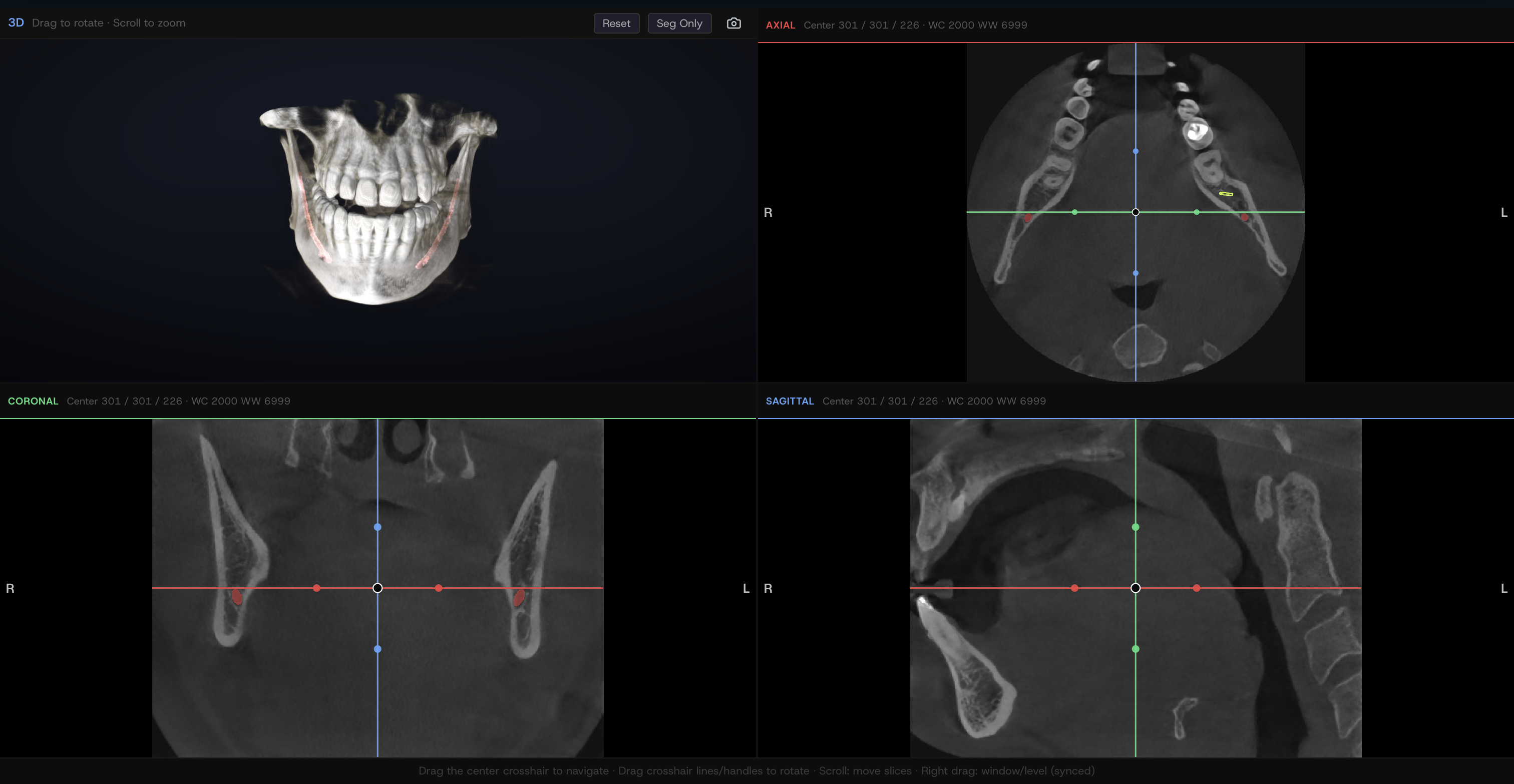The image size is (1514, 784).
Task: Click the red handle right of coronal center
Action: point(439,588)
